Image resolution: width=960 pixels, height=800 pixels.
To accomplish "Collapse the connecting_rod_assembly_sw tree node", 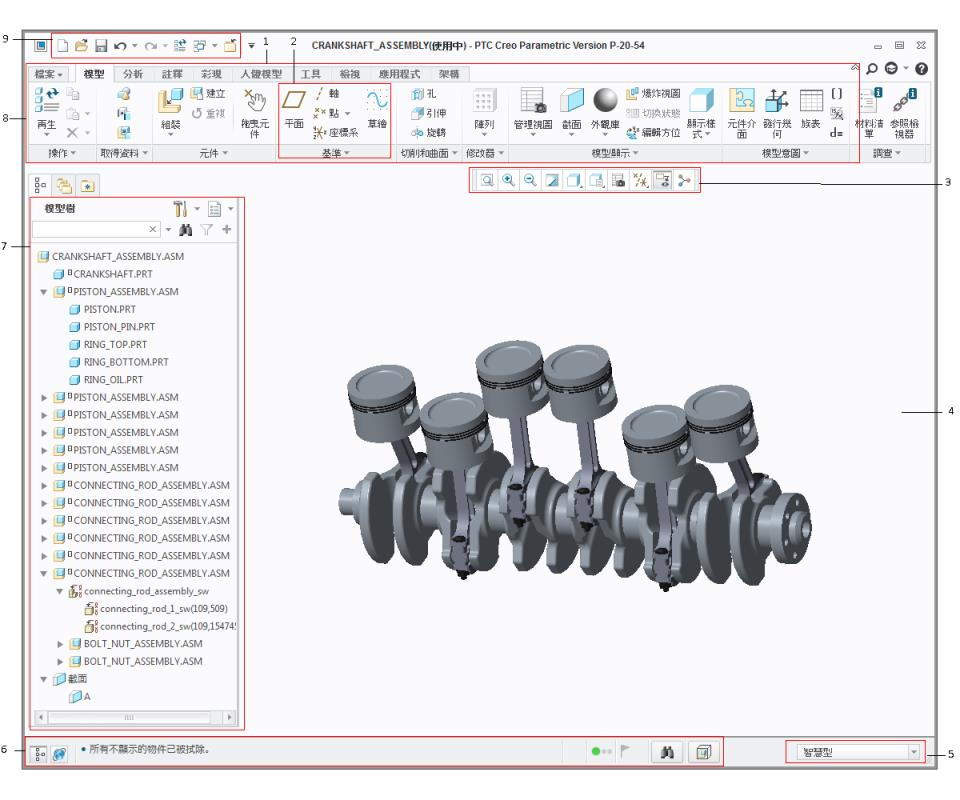I will [59, 591].
